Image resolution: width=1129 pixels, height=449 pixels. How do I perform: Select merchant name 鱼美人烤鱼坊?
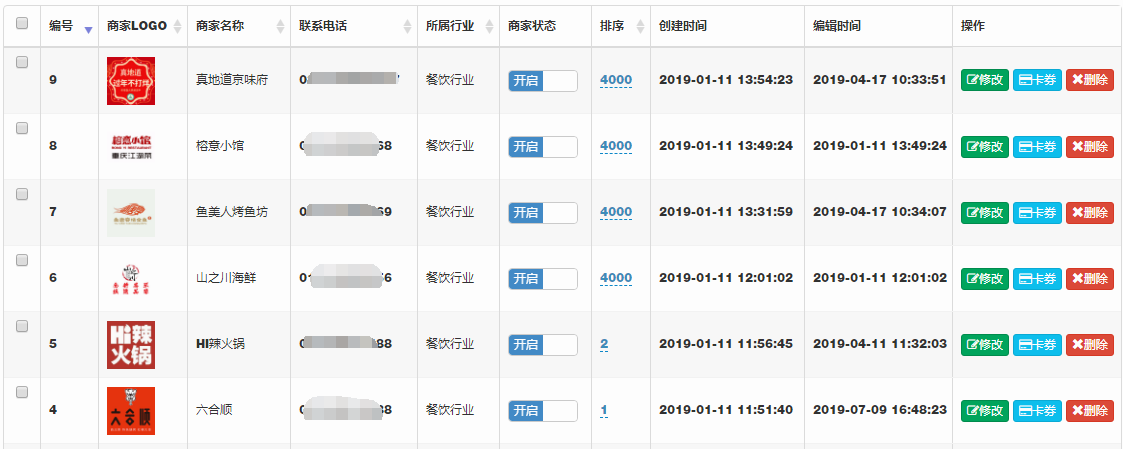(x=232, y=212)
